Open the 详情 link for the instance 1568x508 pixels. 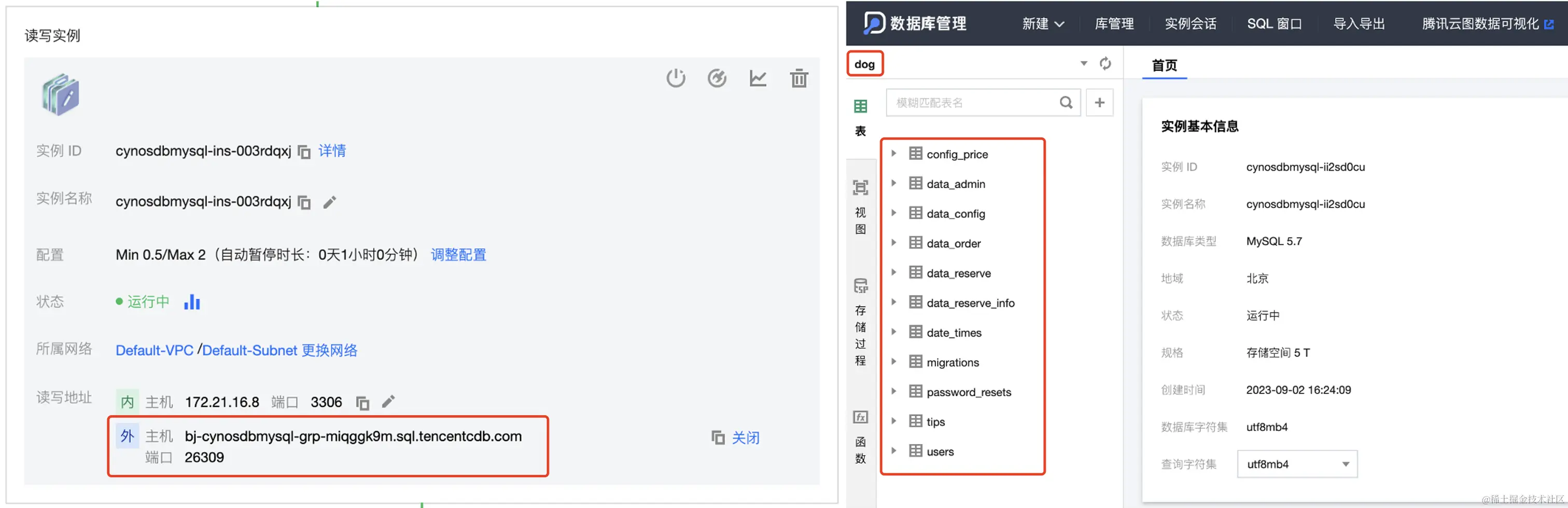click(x=332, y=151)
